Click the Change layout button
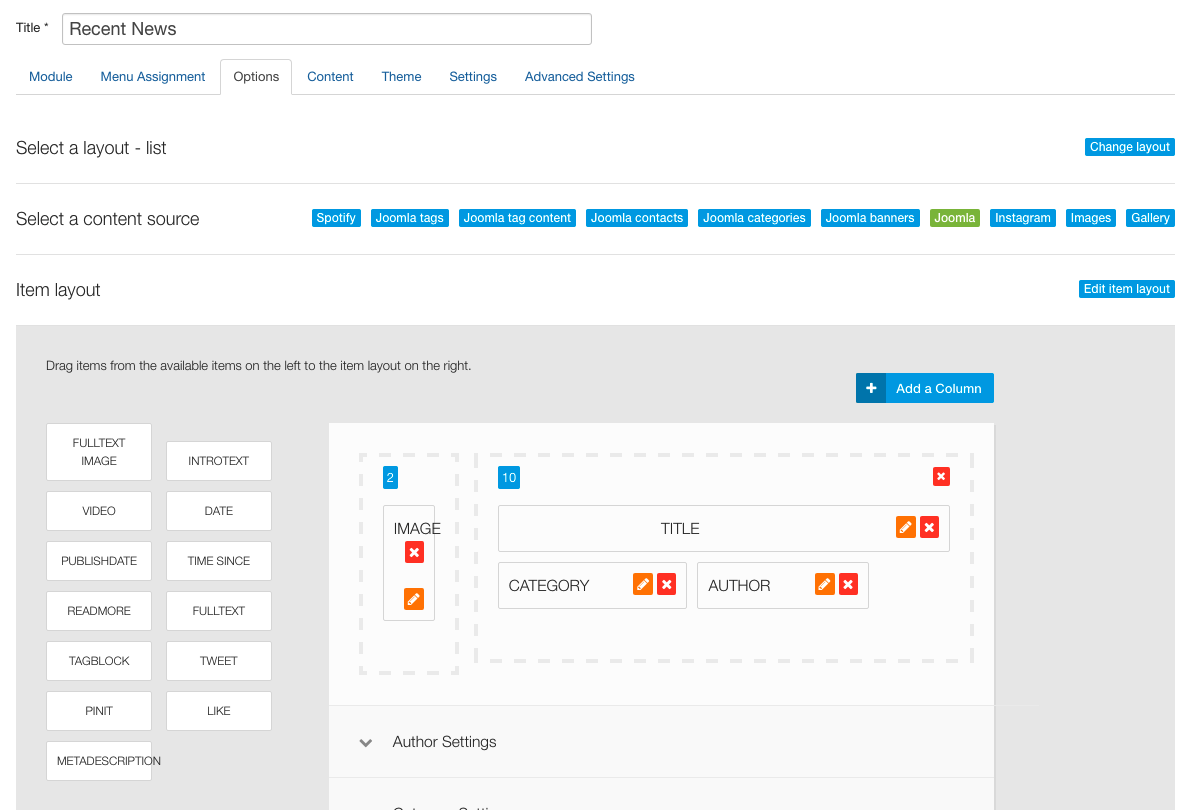 click(x=1129, y=147)
